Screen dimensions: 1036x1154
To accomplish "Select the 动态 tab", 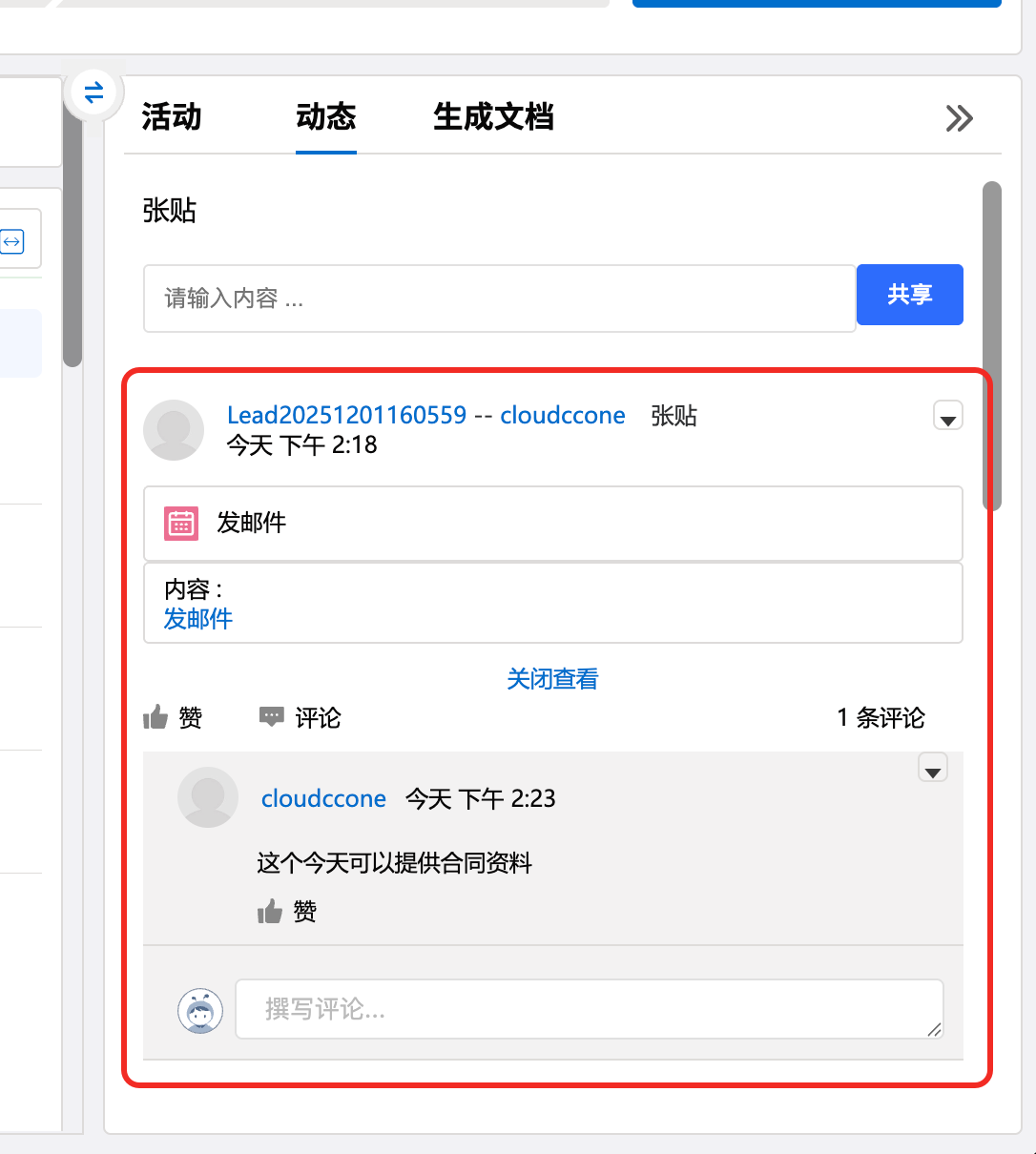I will [326, 117].
